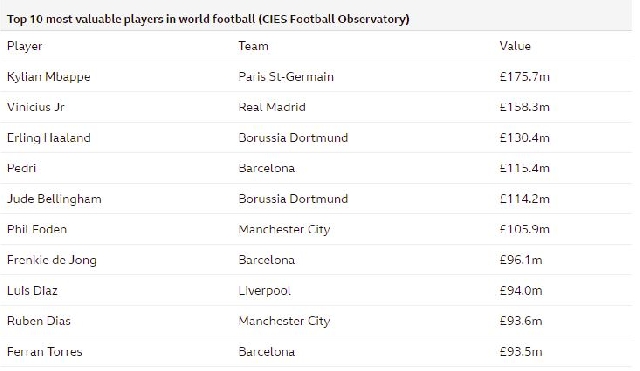Screen dimensions: 640x371
Task: Select the £94.0m value cell
Action: click(x=521, y=291)
